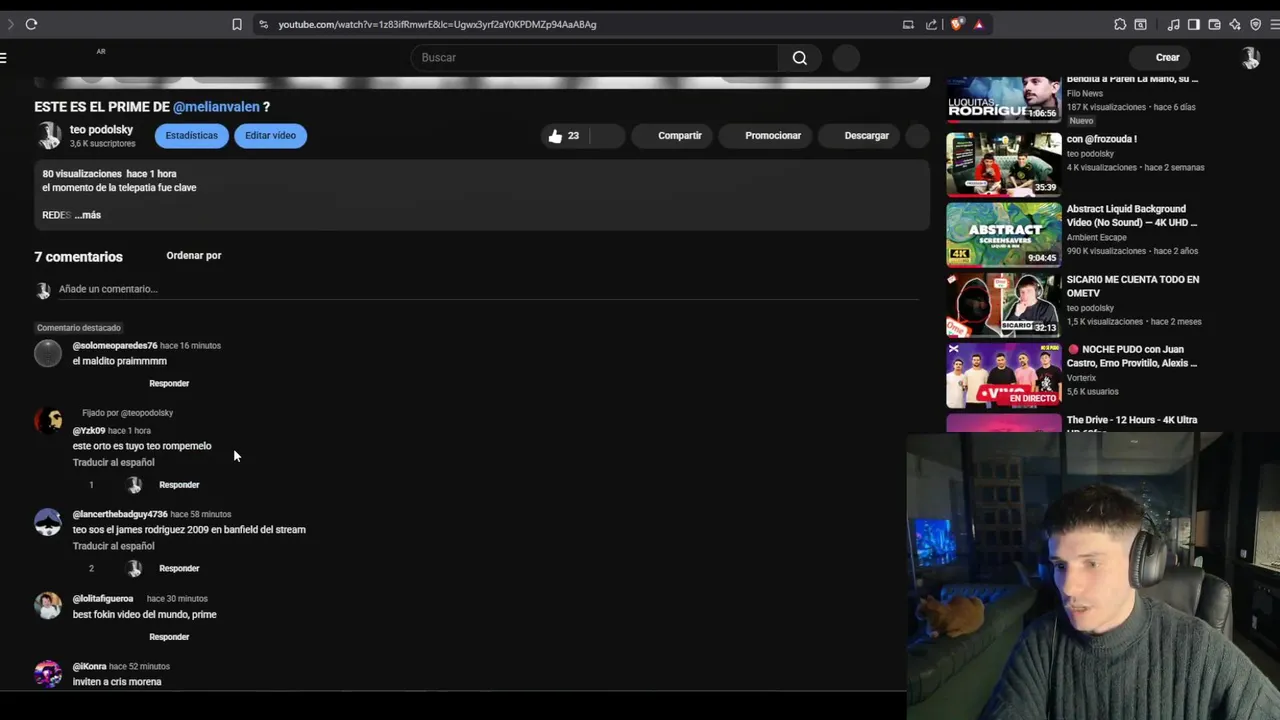Viewport: 1280px width, 720px height.
Task: Open the 'Bendita a Paren La Mano' recommended title
Action: click(1132, 79)
